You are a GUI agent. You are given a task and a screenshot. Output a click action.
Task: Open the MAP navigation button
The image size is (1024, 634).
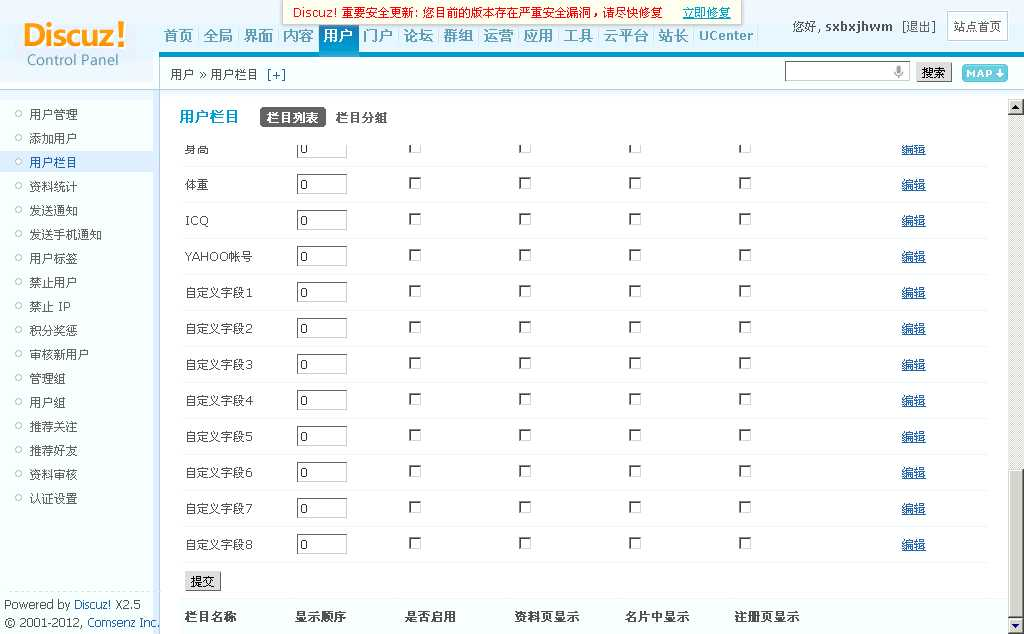coord(984,73)
